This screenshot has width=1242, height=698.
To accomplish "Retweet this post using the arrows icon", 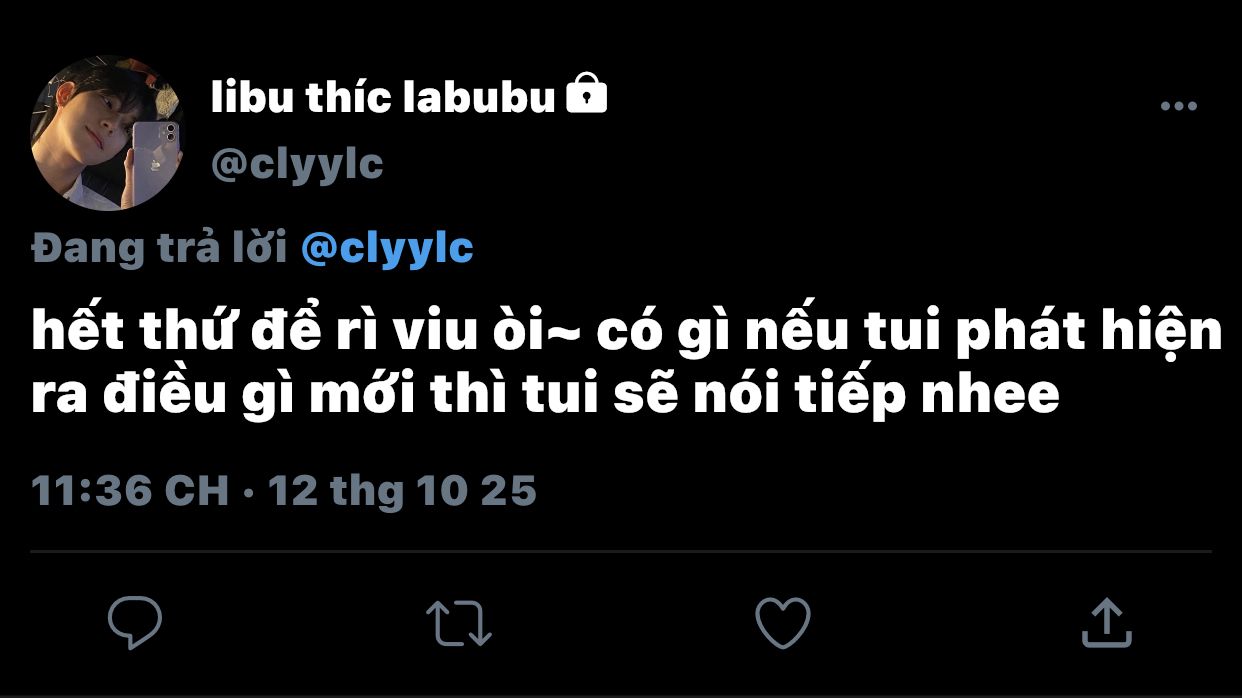I will tap(459, 622).
